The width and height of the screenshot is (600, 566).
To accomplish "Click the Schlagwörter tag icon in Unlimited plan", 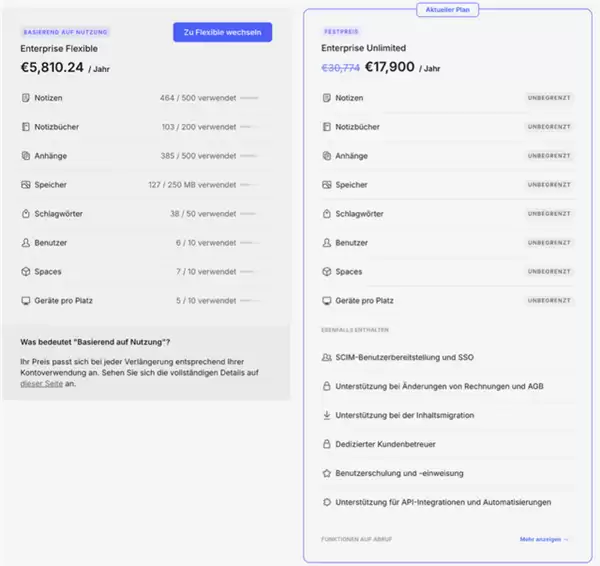I will (x=327, y=214).
